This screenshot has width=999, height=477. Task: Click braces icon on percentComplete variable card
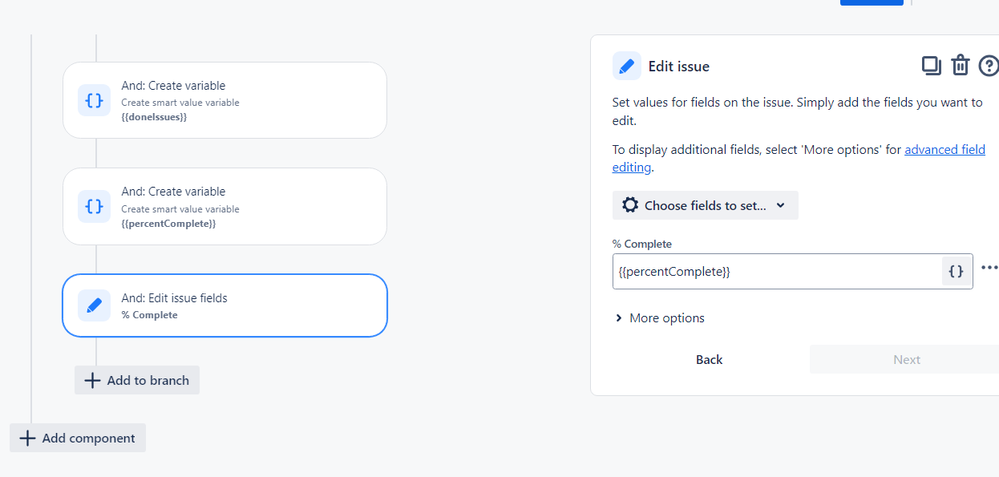(94, 206)
